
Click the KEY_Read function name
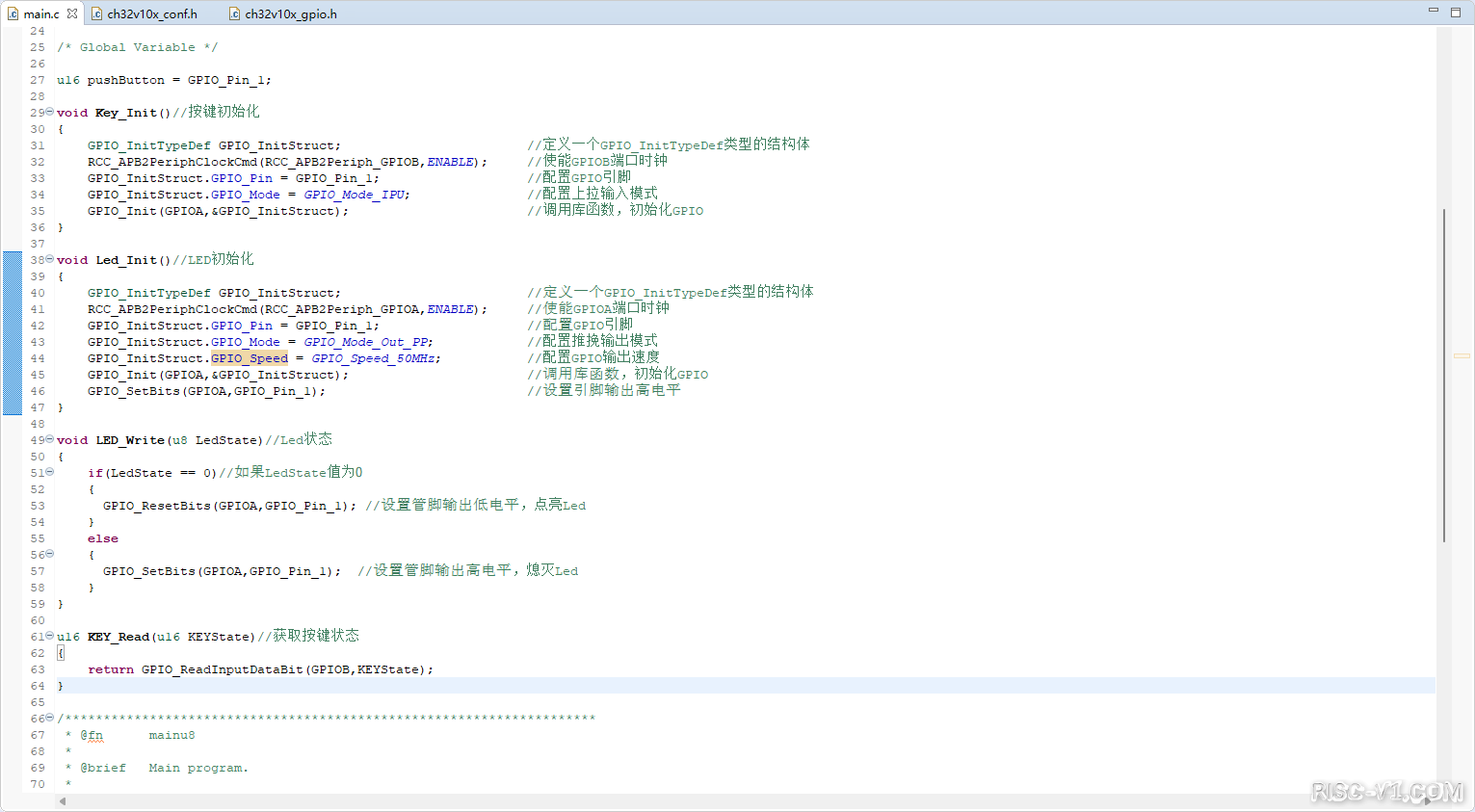pyautogui.click(x=119, y=637)
